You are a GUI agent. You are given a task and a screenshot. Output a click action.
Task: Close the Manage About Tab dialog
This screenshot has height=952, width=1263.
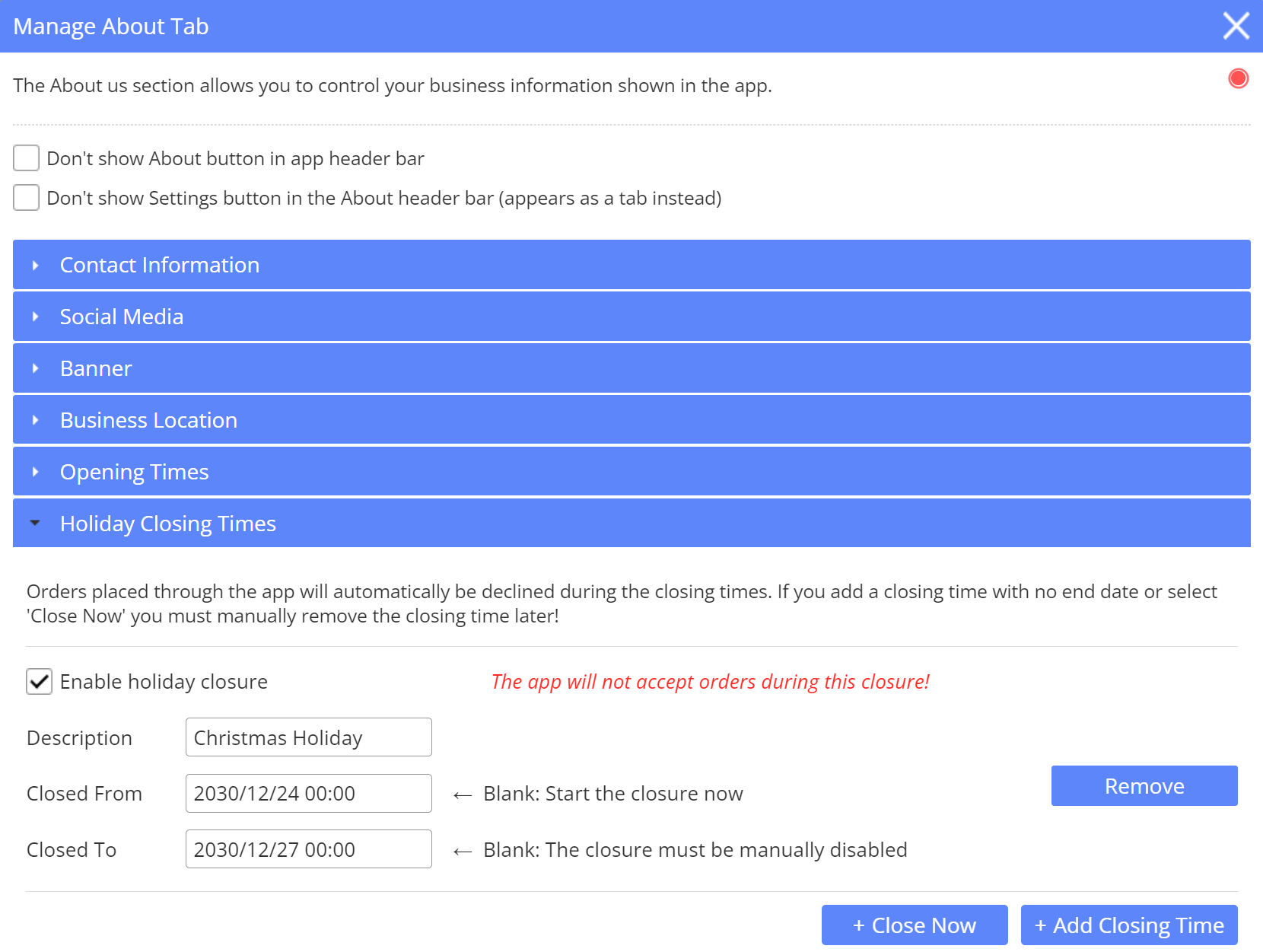click(1236, 26)
